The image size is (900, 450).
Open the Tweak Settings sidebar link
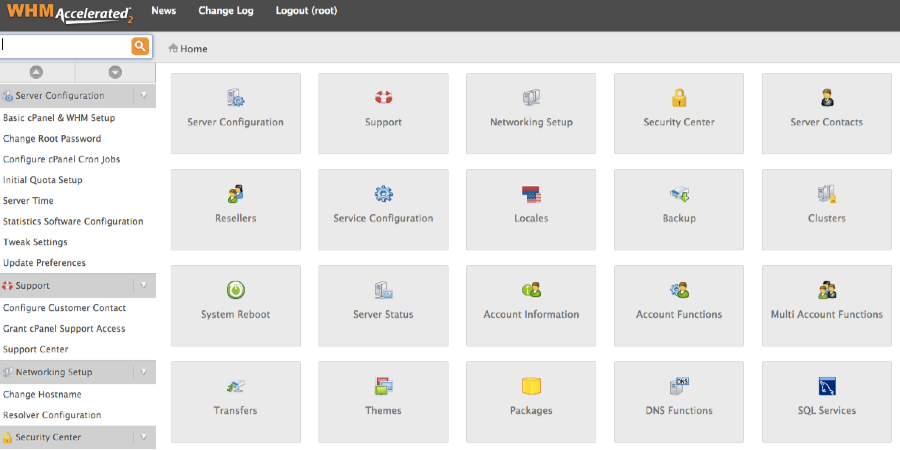(x=35, y=242)
